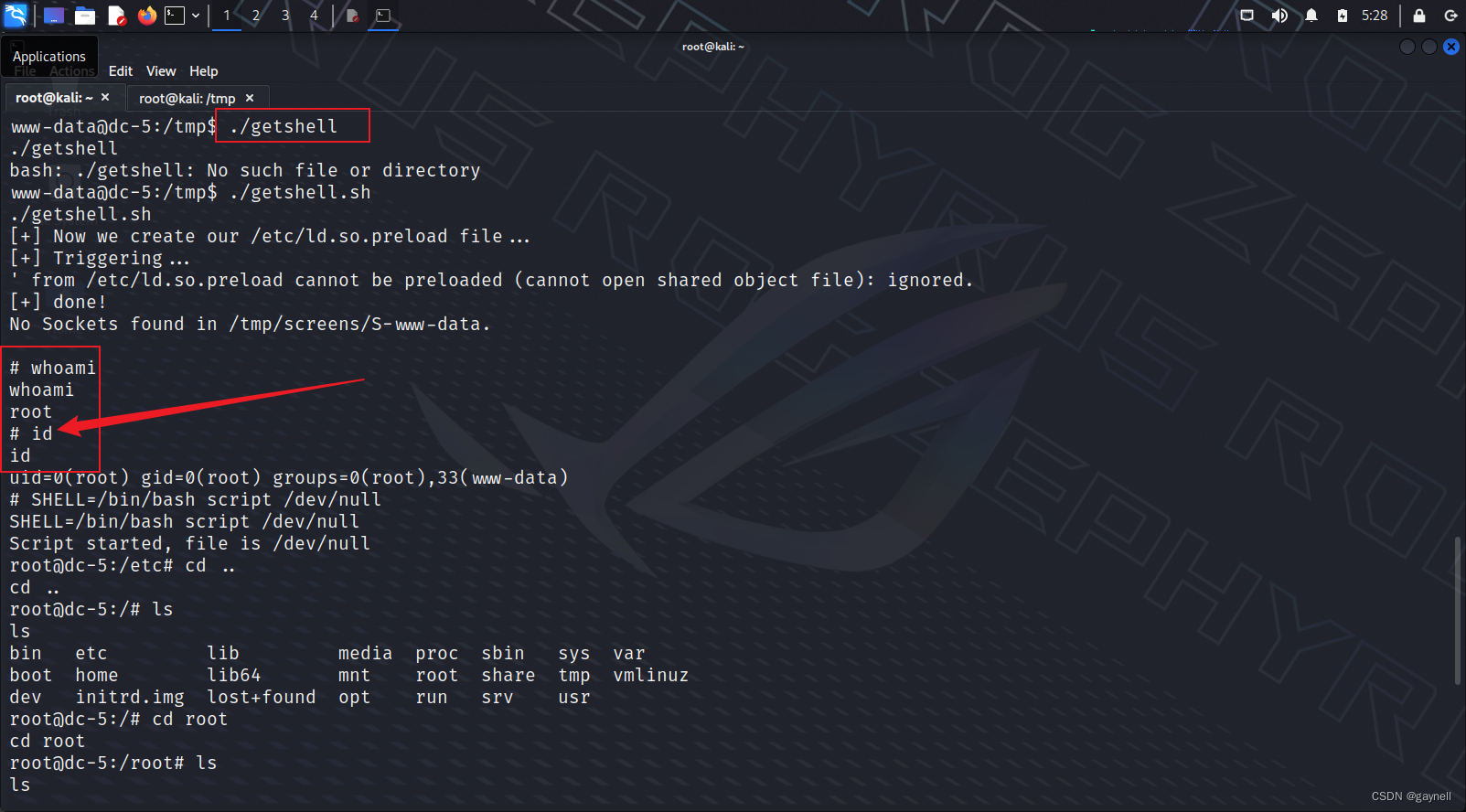Open the terminal emulator launcher
The image size is (1466, 812).
coord(175,16)
